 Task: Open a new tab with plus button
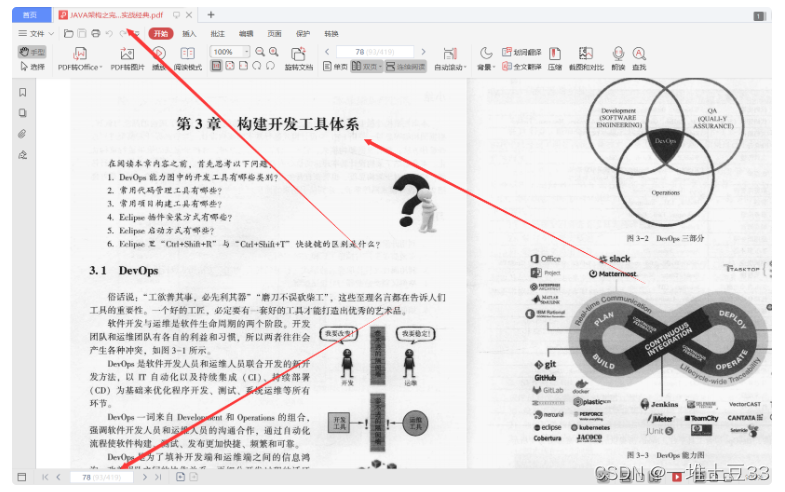point(211,15)
